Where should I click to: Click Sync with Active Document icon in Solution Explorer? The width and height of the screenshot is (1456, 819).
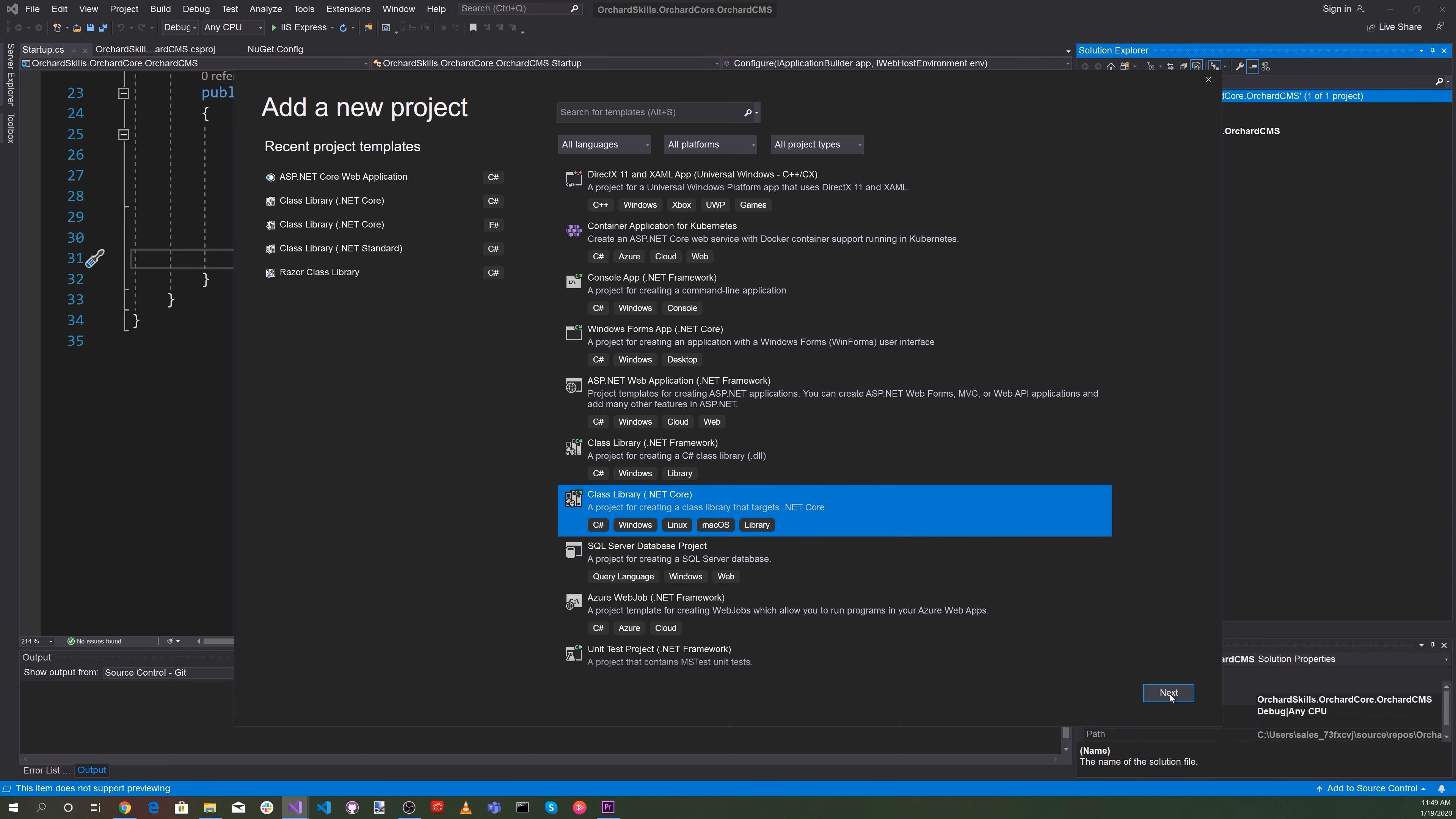point(1170,66)
